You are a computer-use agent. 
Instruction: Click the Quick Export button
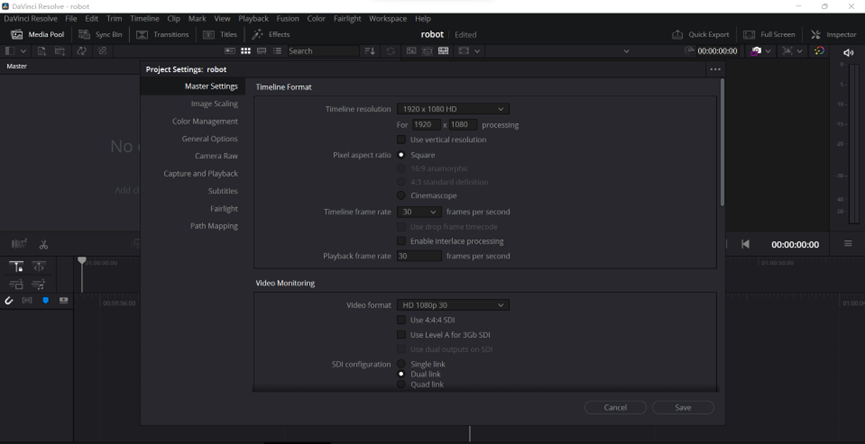pyautogui.click(x=701, y=34)
